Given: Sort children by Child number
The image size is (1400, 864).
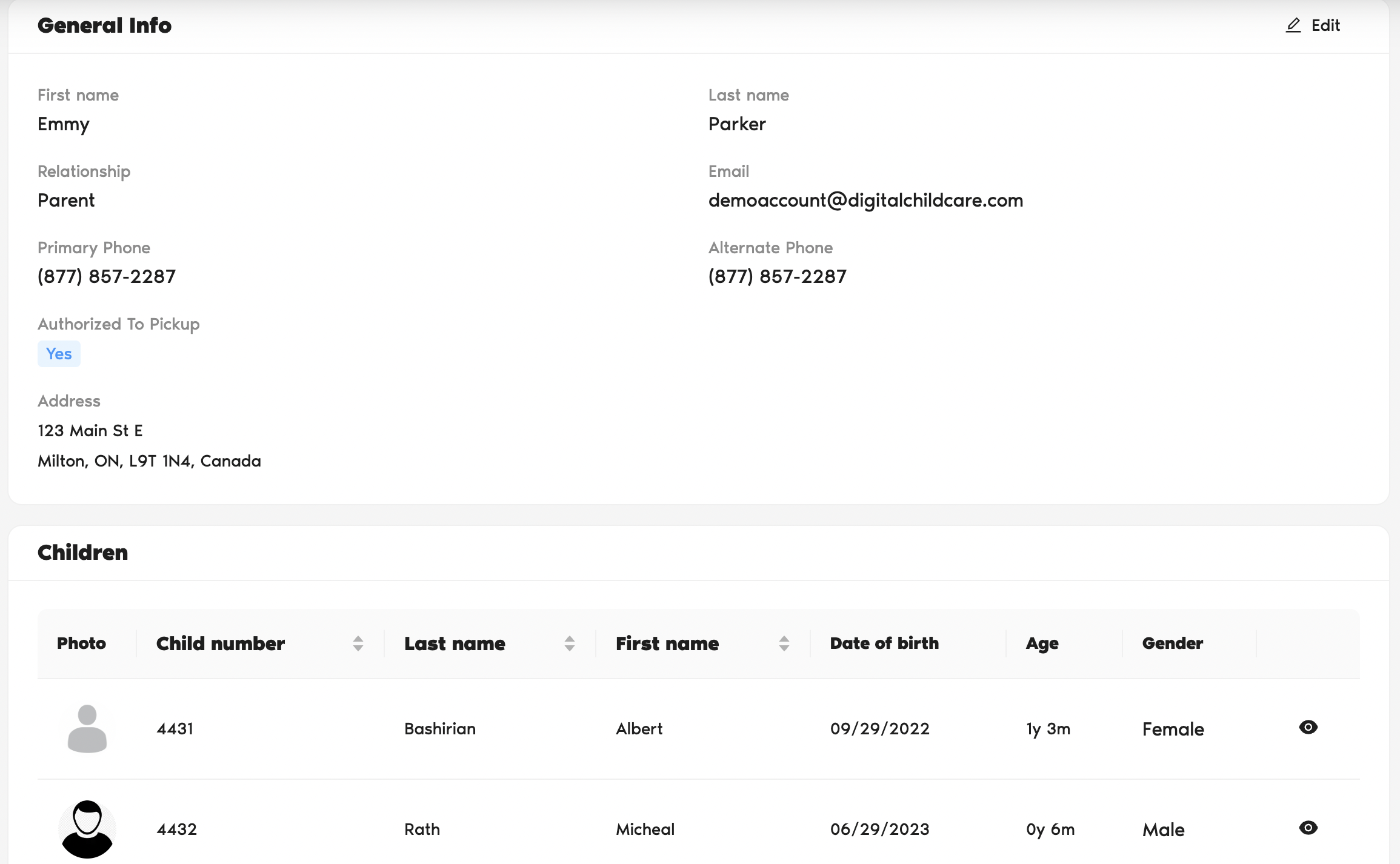Looking at the screenshot, I should (x=358, y=643).
